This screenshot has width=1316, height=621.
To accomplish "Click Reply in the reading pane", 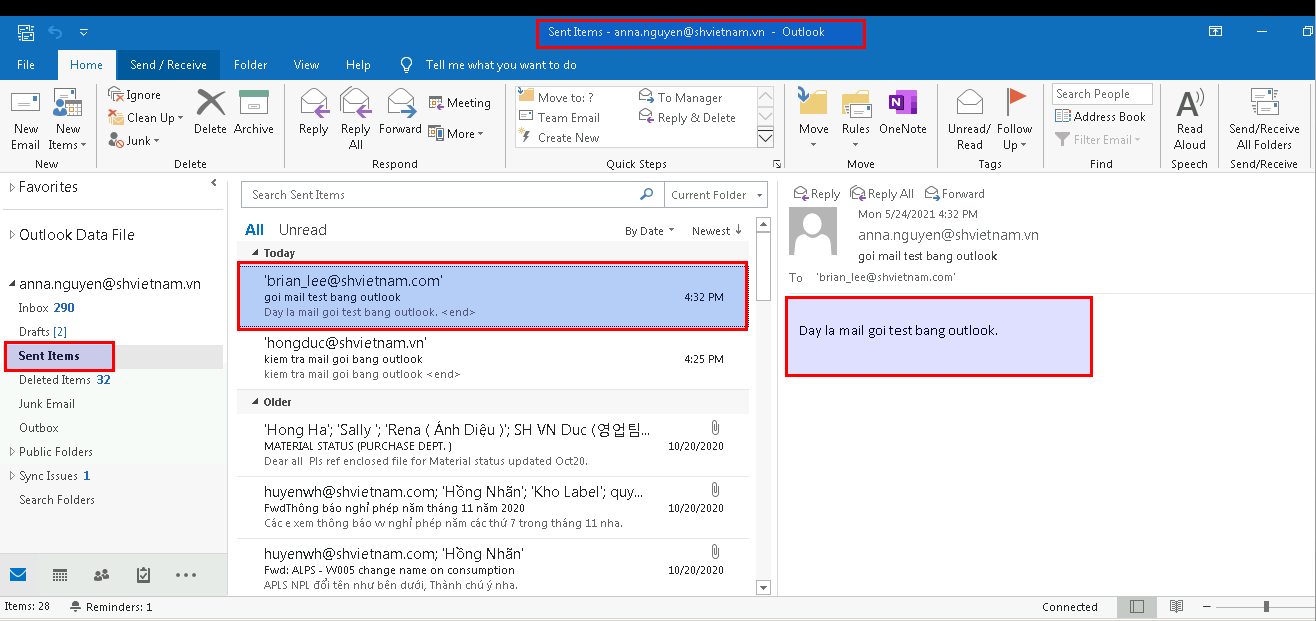I will click(816, 194).
